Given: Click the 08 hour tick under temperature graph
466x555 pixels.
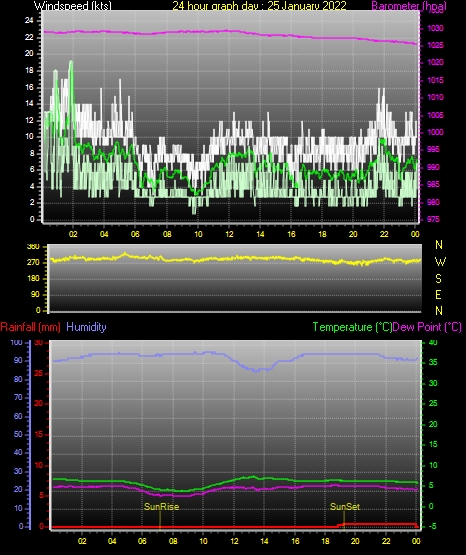Looking at the screenshot, I should [173, 541].
